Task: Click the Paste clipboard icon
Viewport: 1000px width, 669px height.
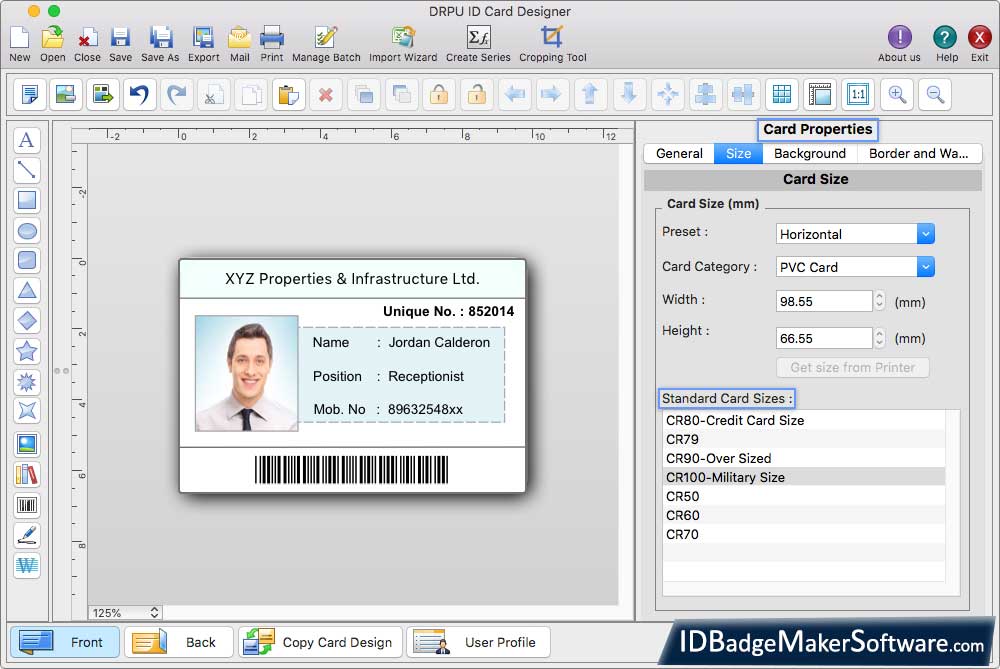Action: [x=288, y=95]
